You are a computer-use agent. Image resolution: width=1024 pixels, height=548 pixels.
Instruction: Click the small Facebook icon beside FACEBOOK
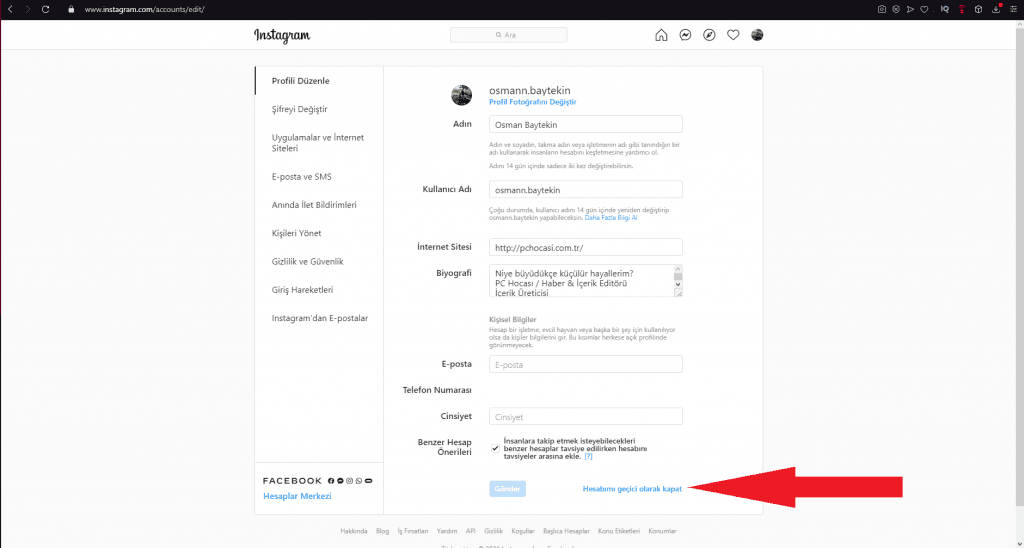pos(331,481)
